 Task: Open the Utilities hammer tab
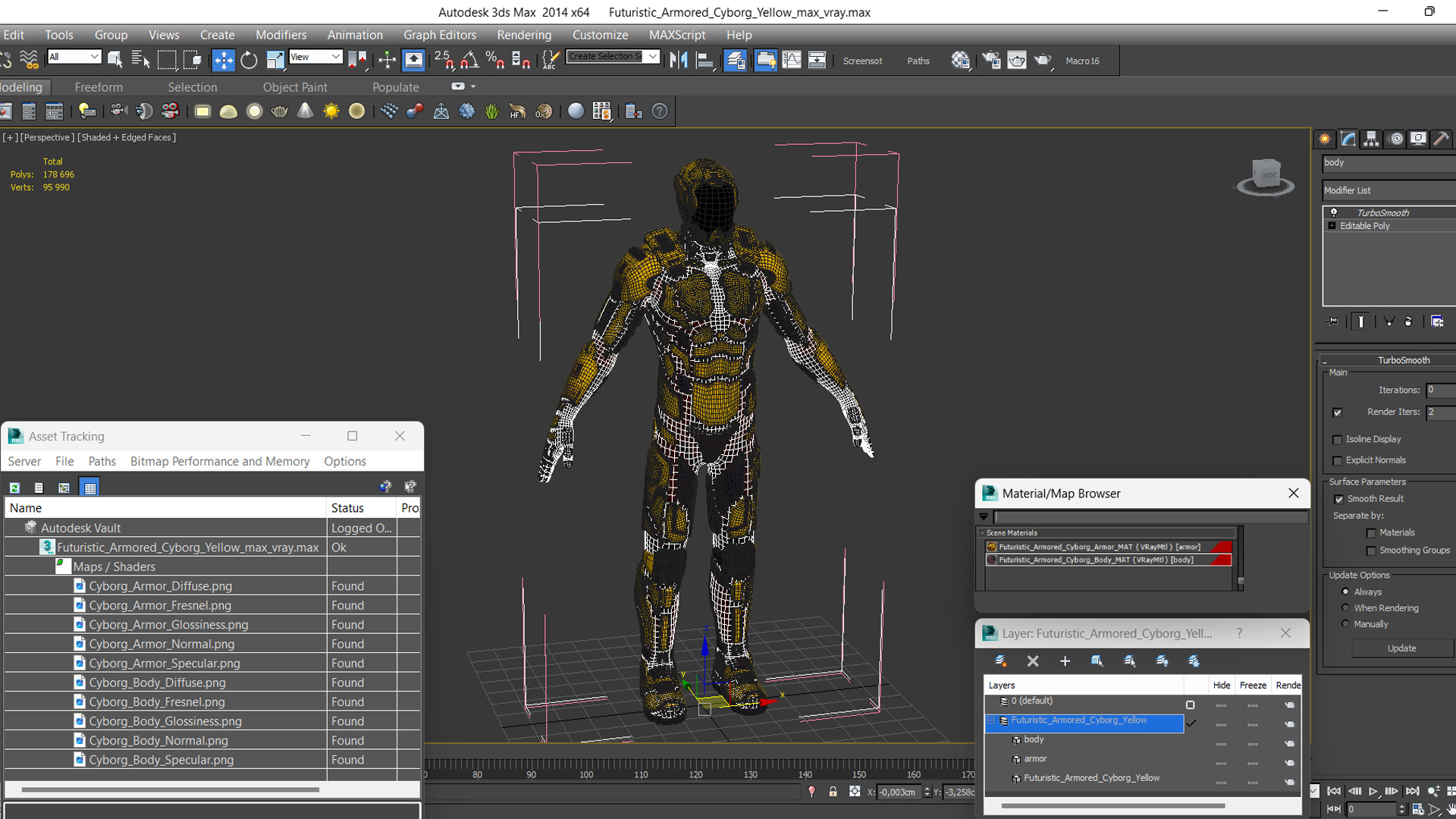tap(1442, 139)
